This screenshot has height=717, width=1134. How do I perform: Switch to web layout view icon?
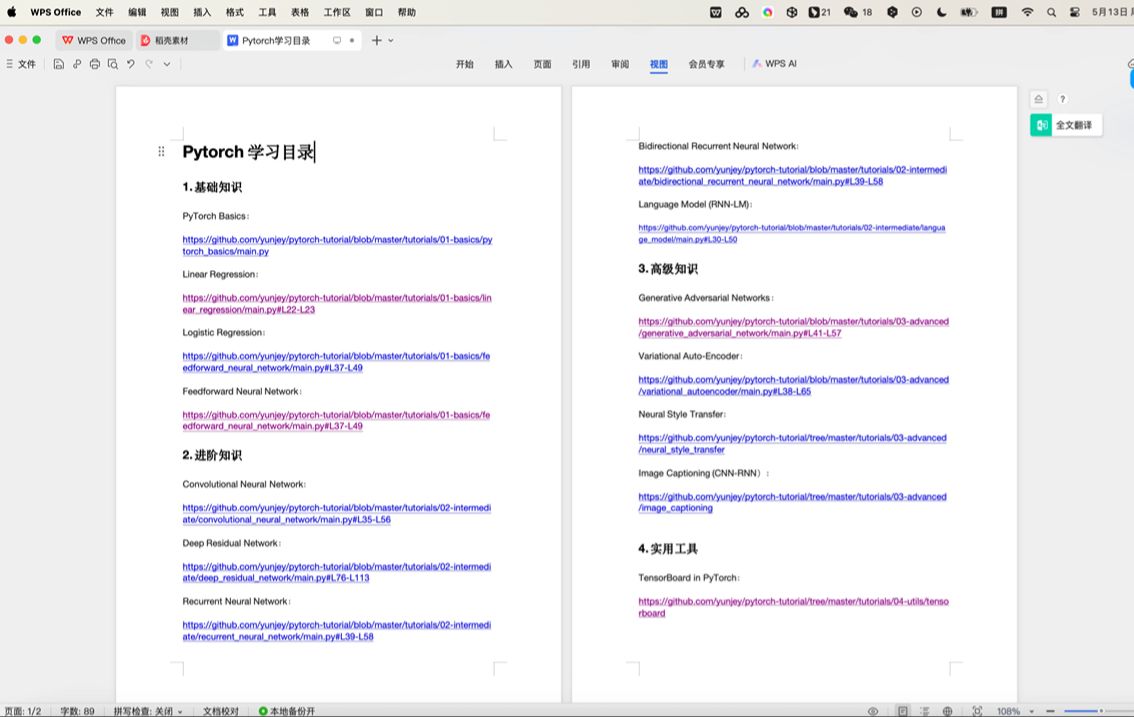[947, 711]
